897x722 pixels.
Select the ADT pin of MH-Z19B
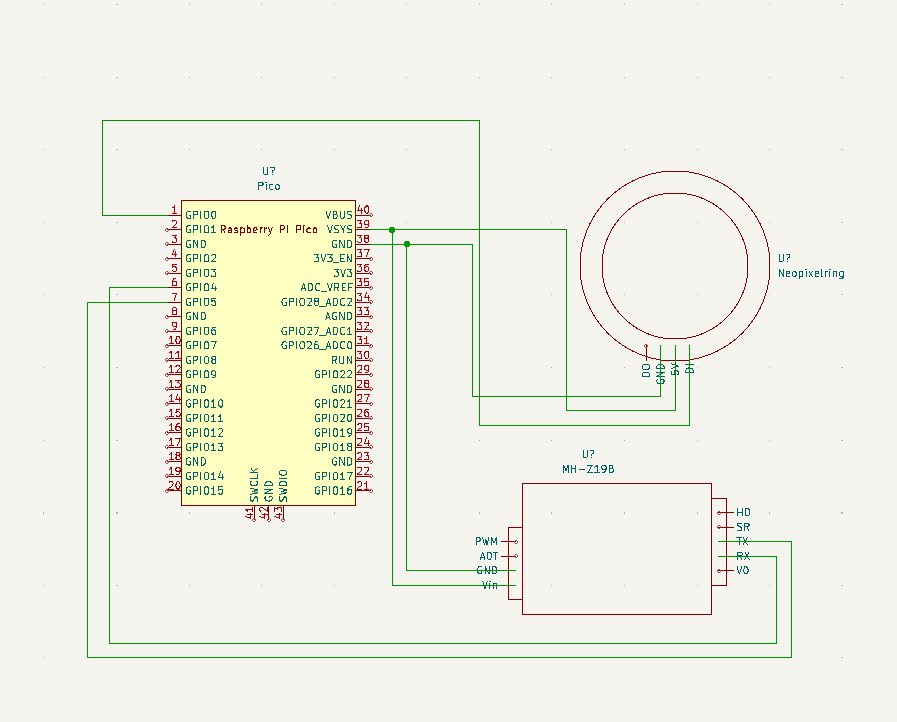pyautogui.click(x=489, y=556)
